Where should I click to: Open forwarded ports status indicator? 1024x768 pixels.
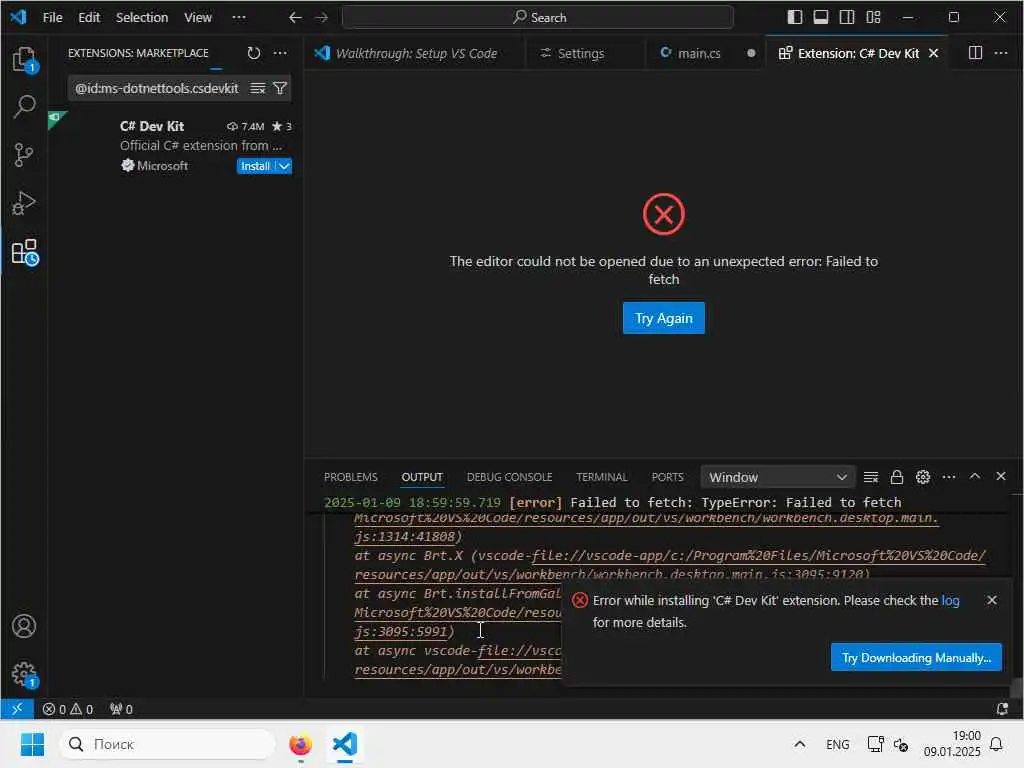[121, 709]
